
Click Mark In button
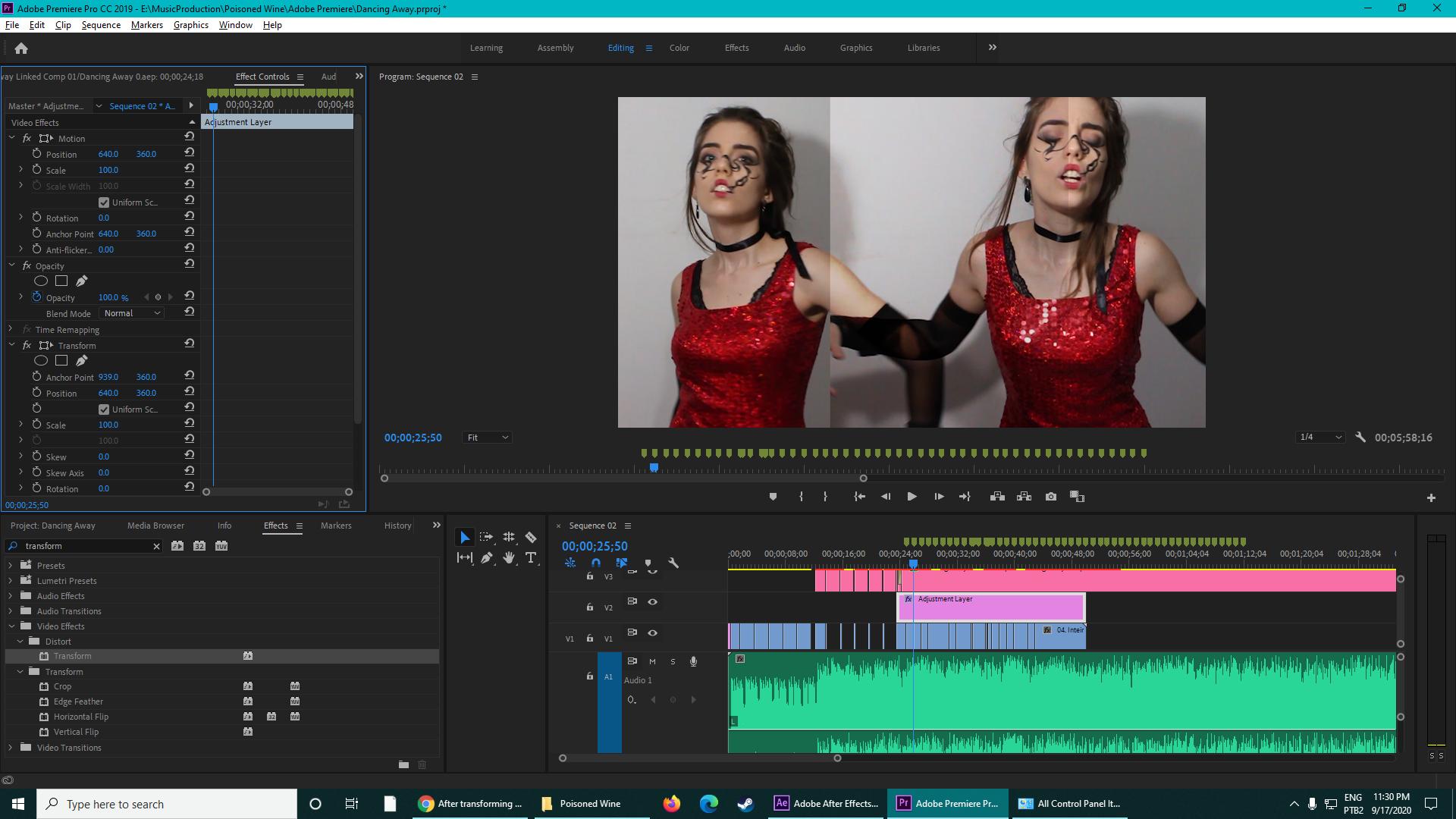[801, 497]
